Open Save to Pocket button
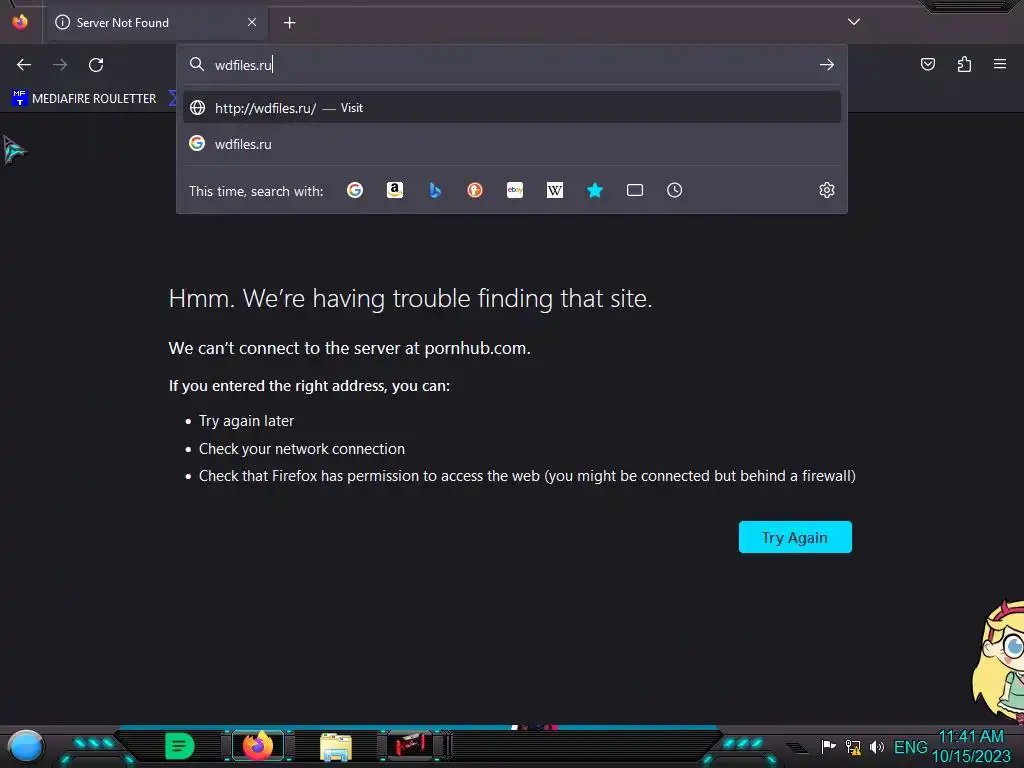The image size is (1024, 768). click(x=927, y=64)
